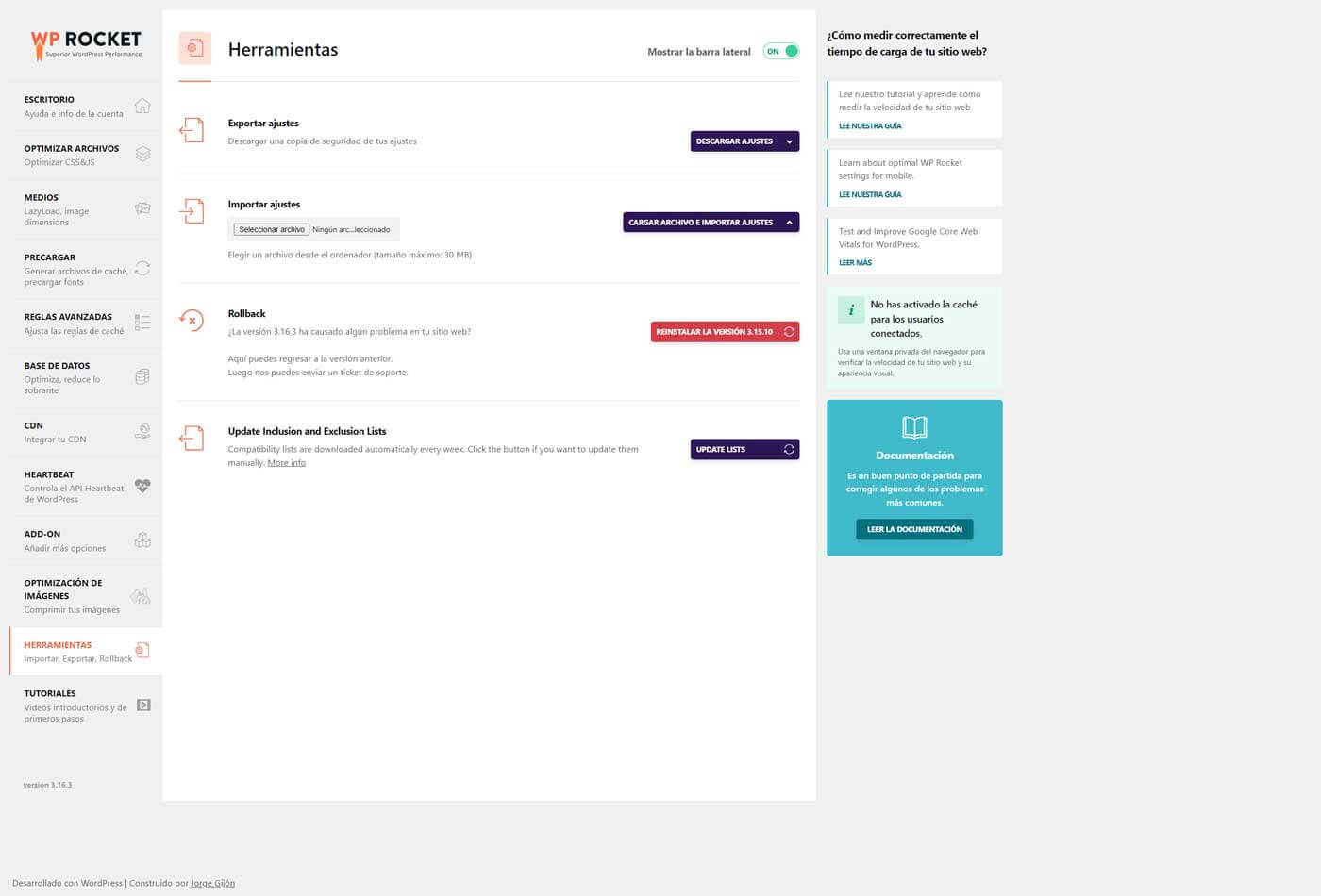The image size is (1321, 896).
Task: Open the Precargar section
Action: pos(86,269)
